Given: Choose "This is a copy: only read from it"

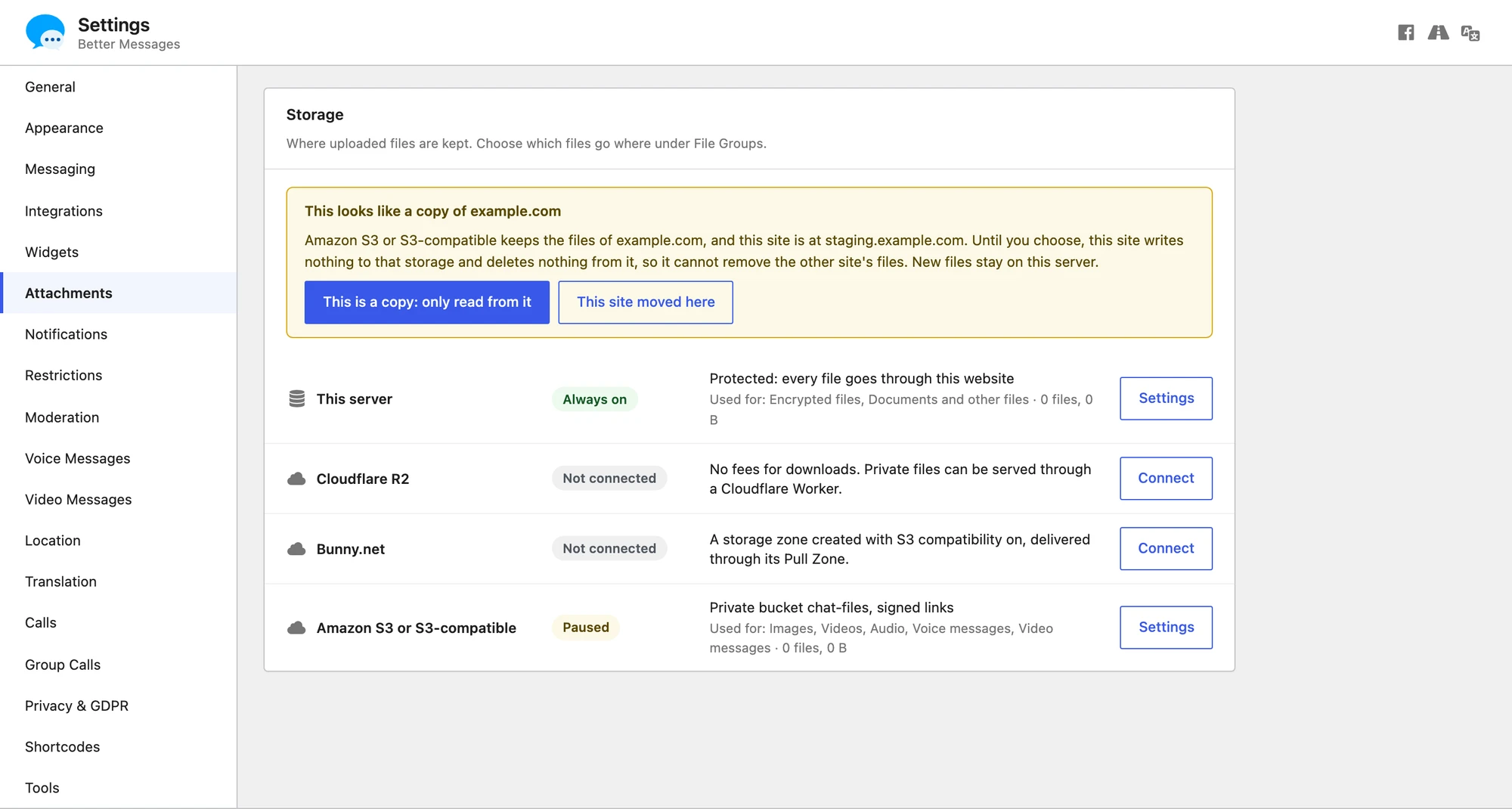Looking at the screenshot, I should (427, 302).
